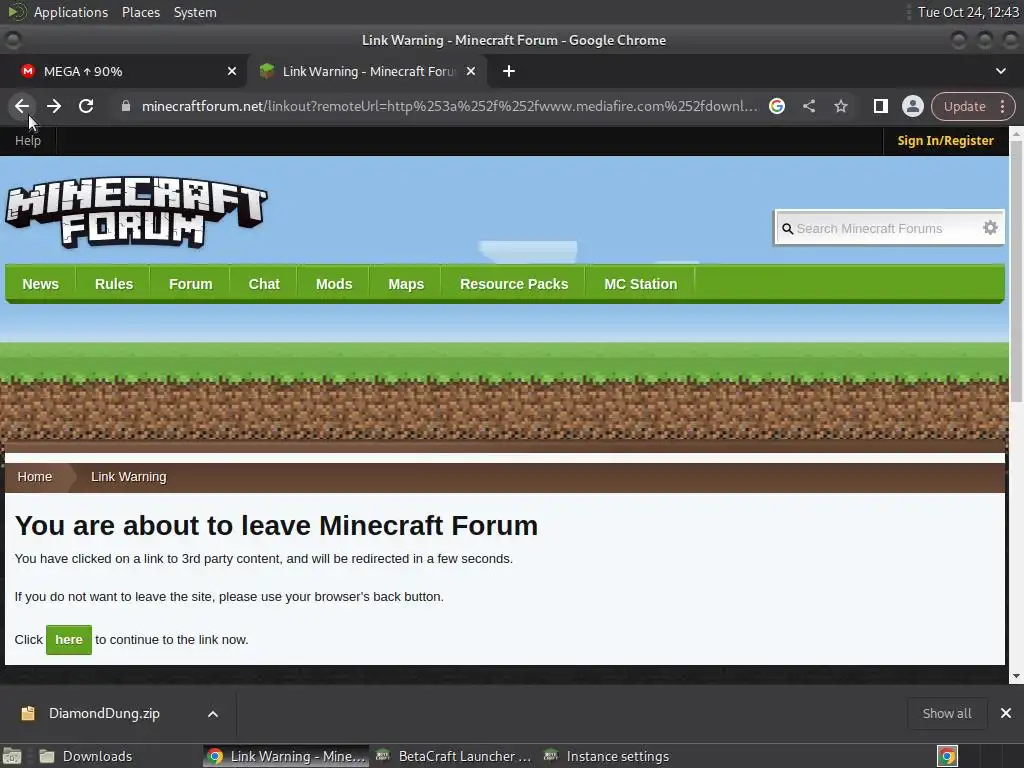The image size is (1024, 768).
Task: Open the Chat menu item
Action: click(x=264, y=284)
